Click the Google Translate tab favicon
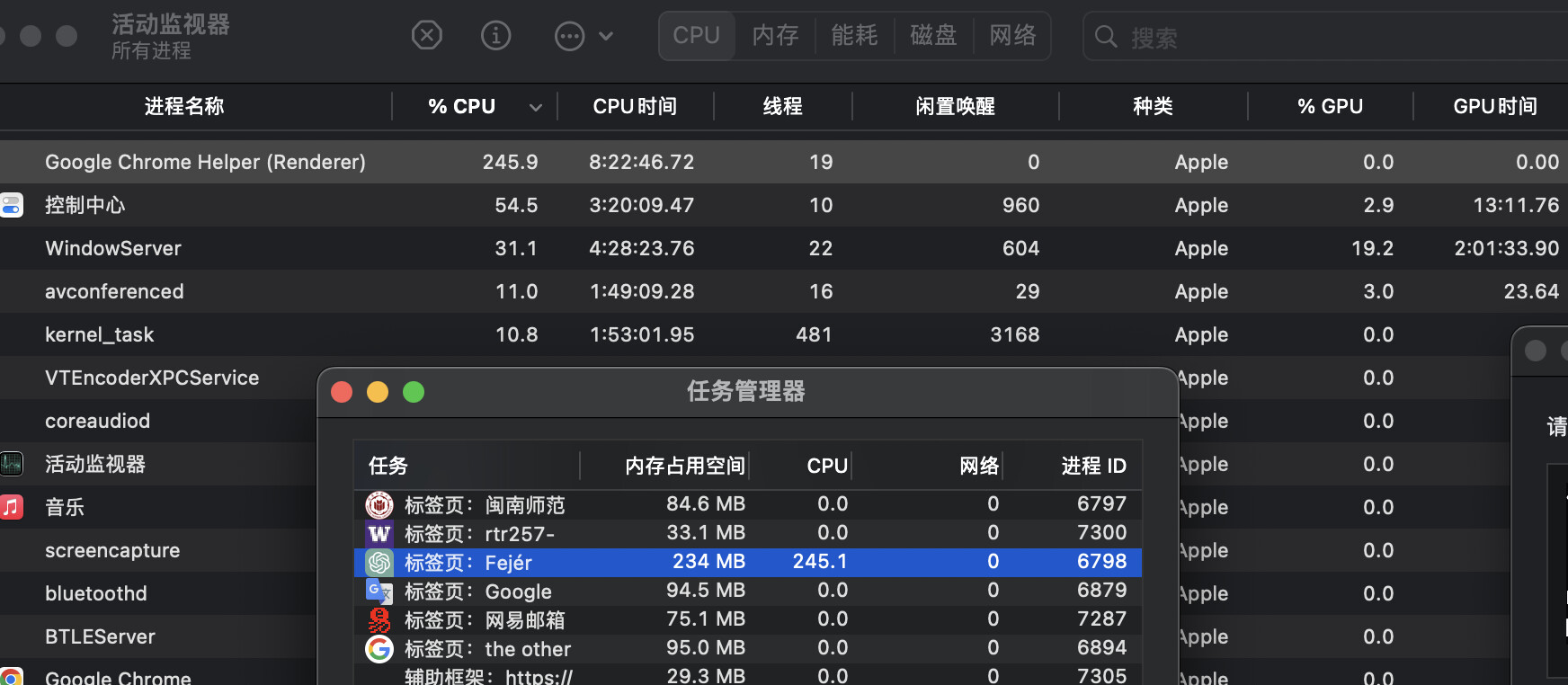The width and height of the screenshot is (1568, 685). point(379,592)
